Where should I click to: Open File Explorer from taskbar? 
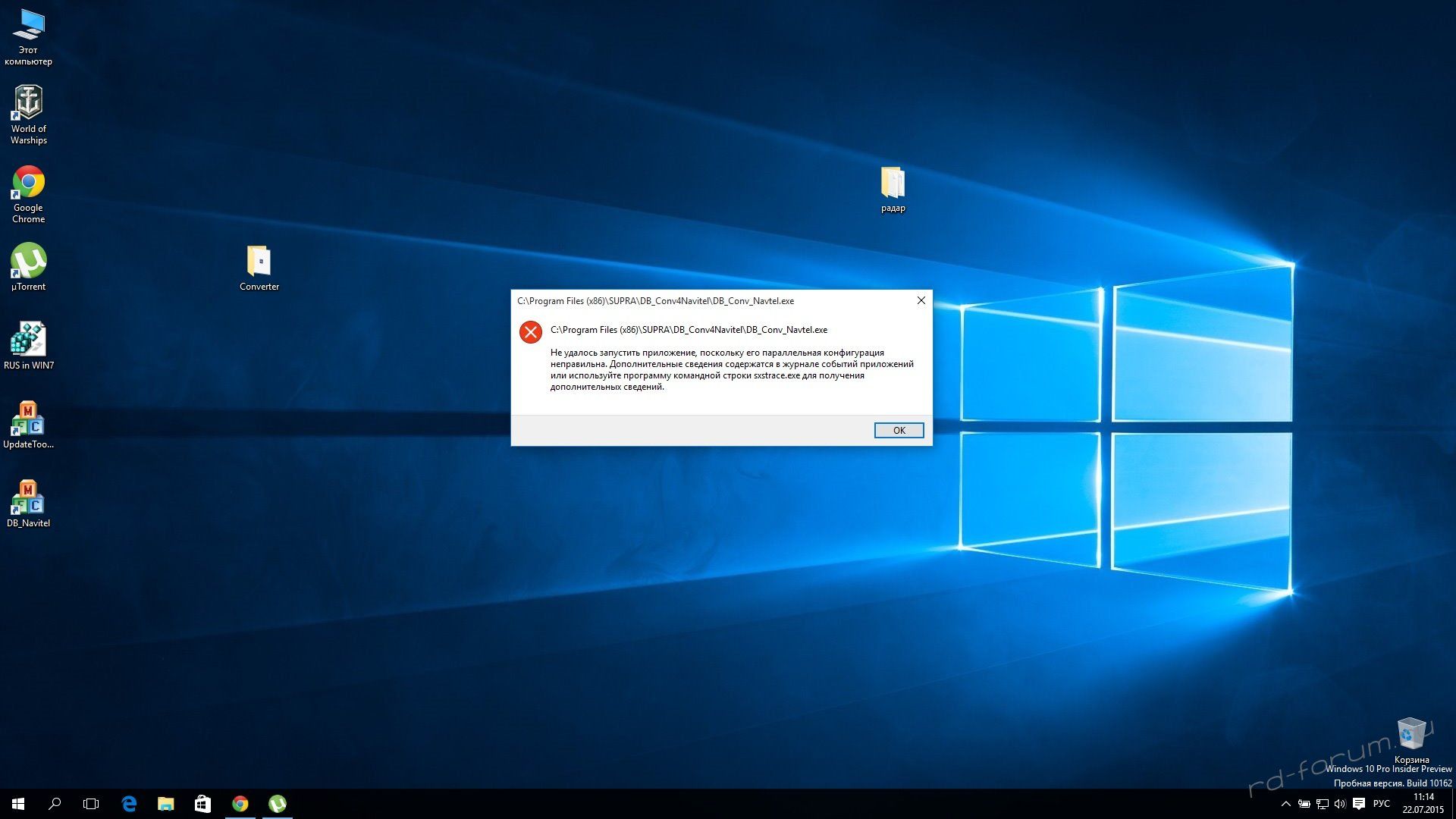point(165,804)
